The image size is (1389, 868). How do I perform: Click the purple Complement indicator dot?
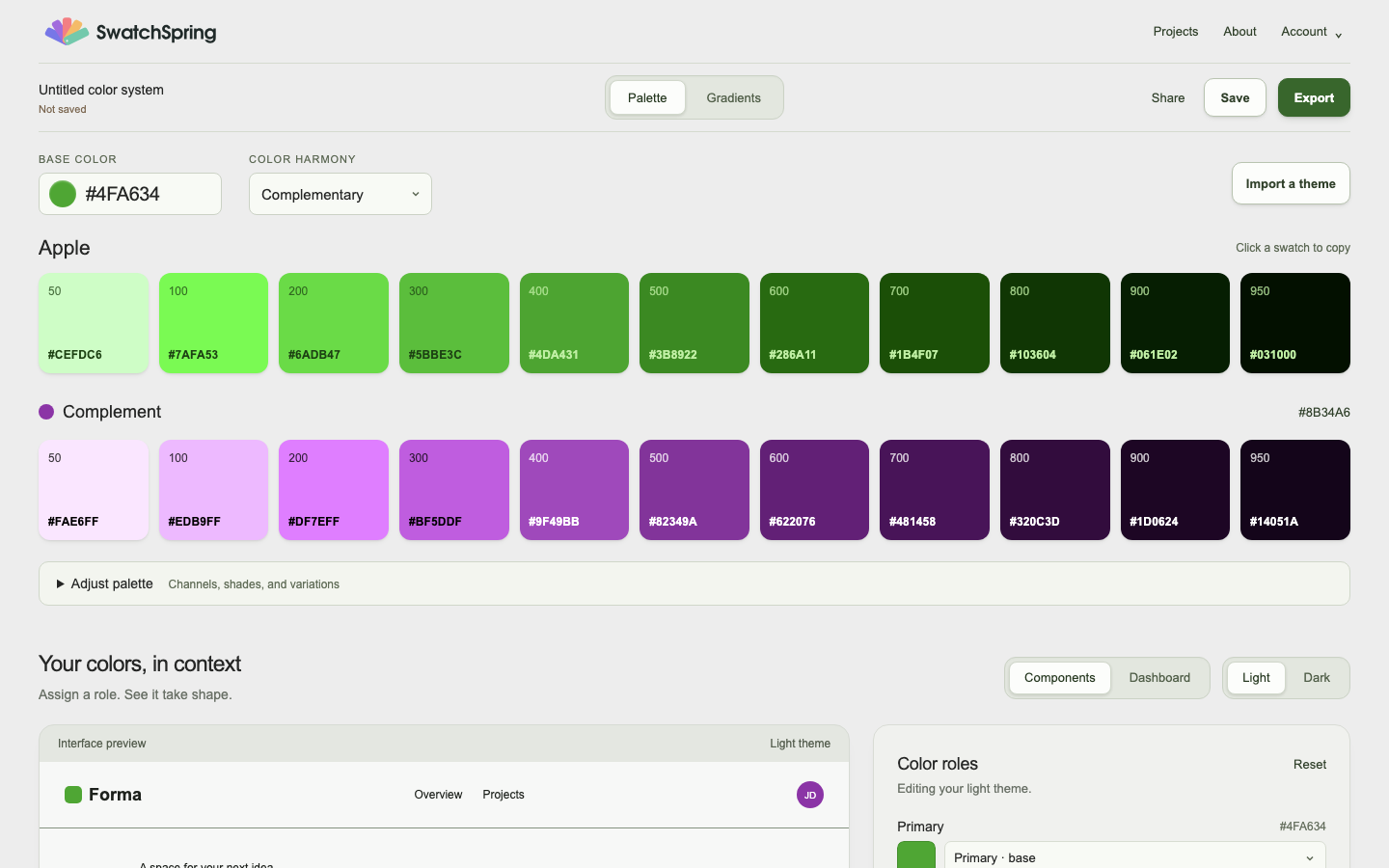pos(46,412)
